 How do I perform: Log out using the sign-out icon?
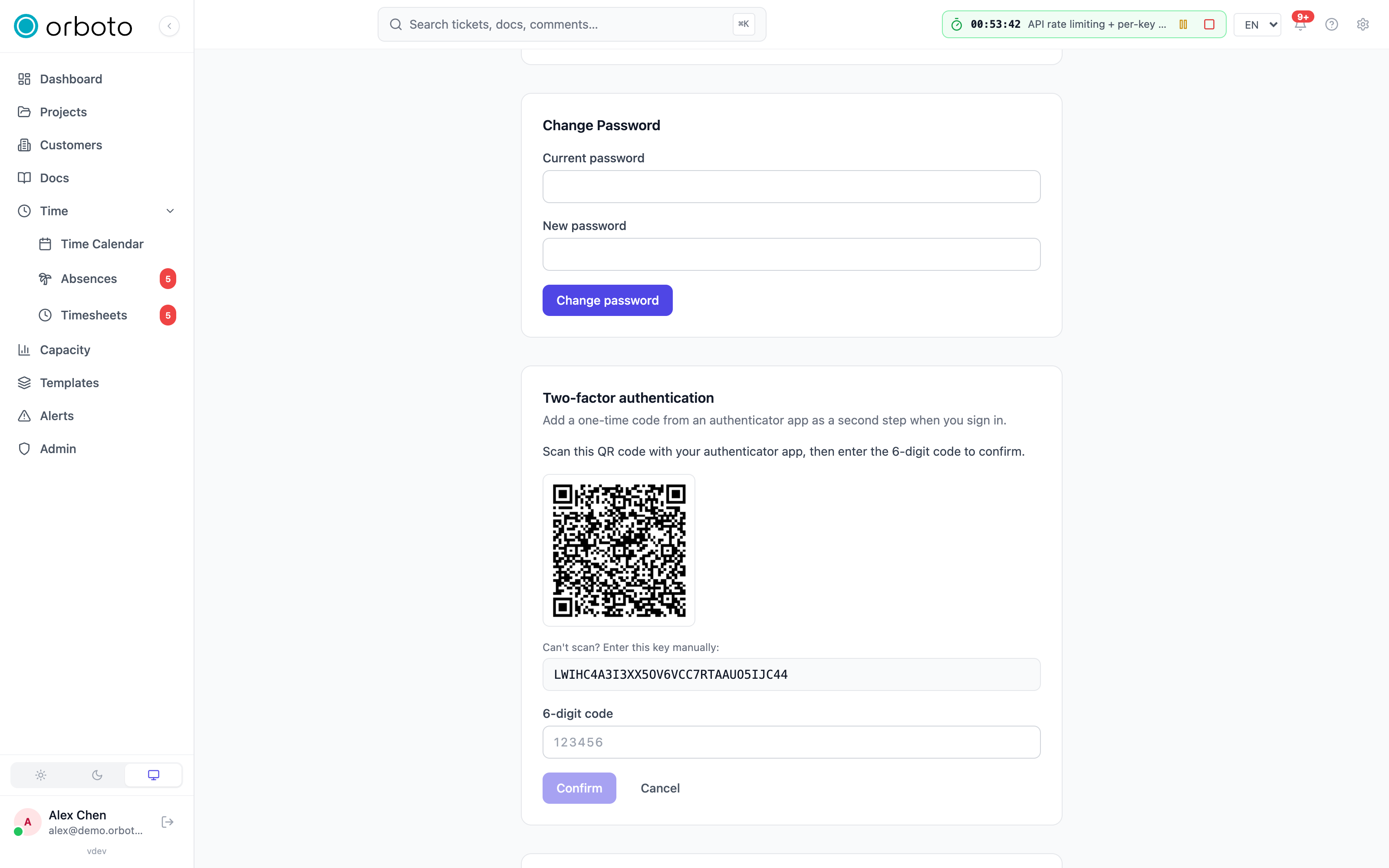click(168, 822)
